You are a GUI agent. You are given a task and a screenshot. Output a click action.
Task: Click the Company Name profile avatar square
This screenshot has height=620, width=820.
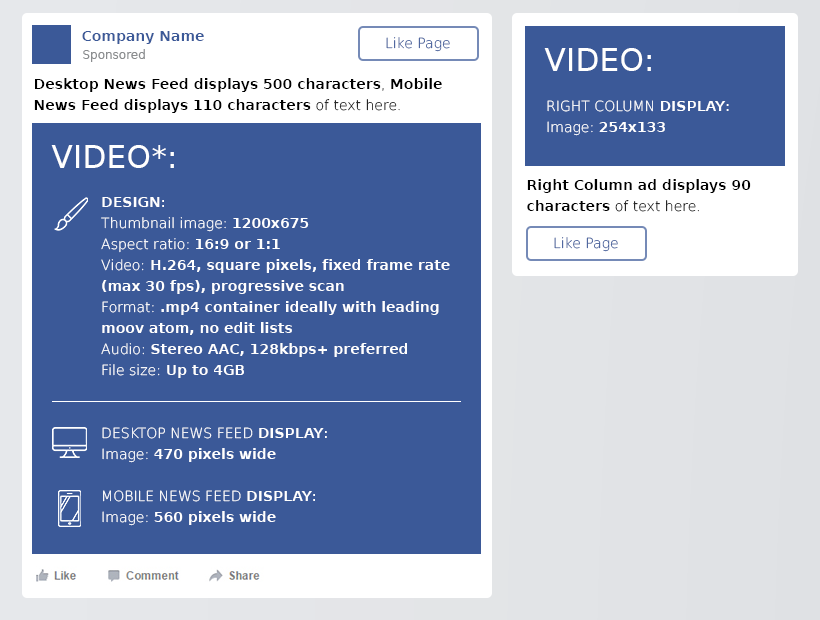(50, 44)
